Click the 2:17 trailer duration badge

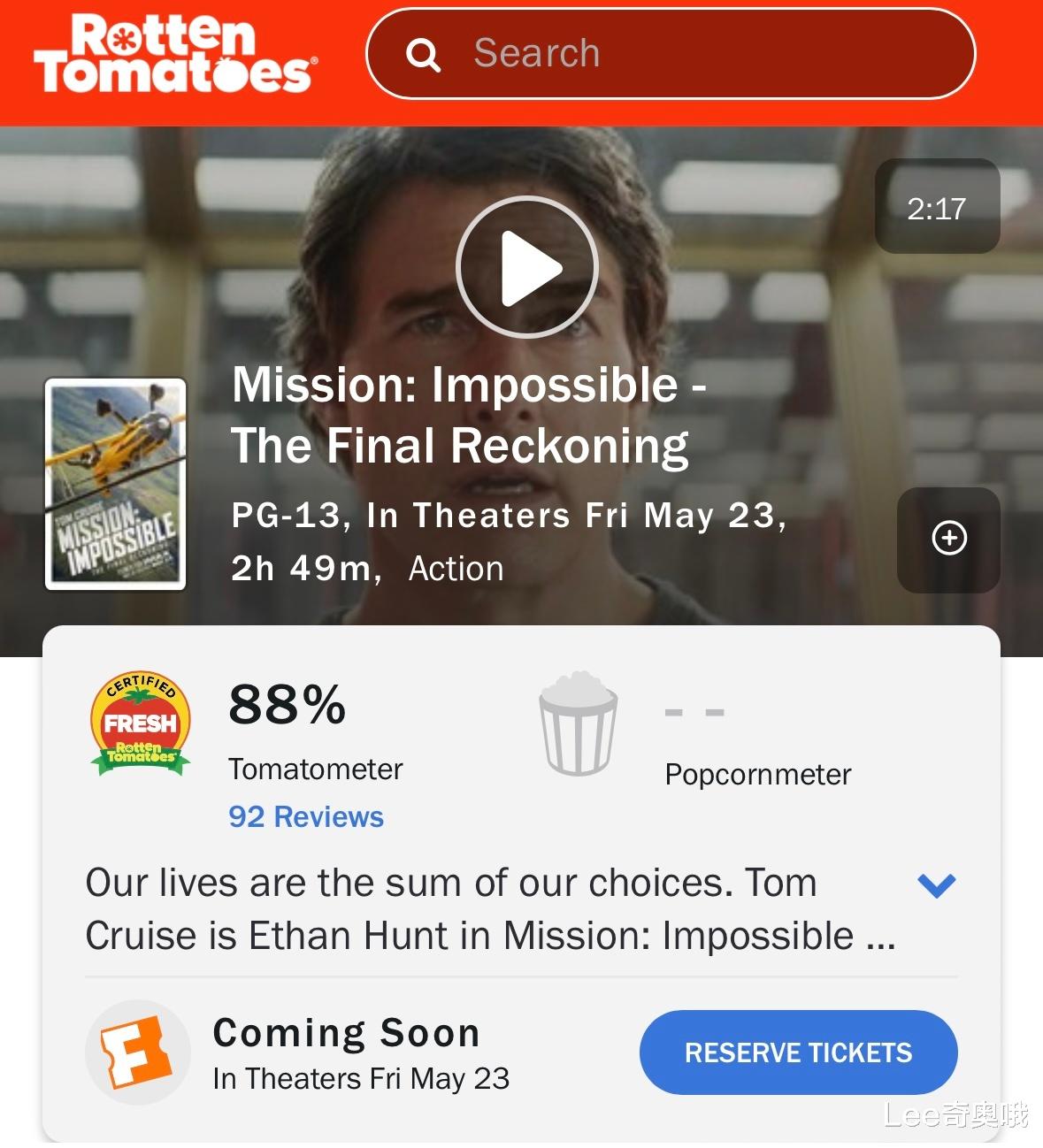click(937, 207)
